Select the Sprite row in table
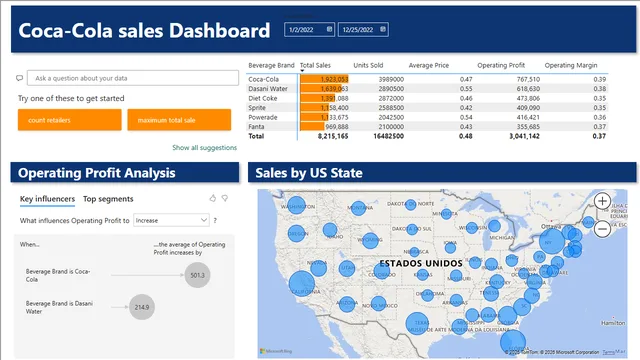The width and height of the screenshot is (640, 360). 427,108
